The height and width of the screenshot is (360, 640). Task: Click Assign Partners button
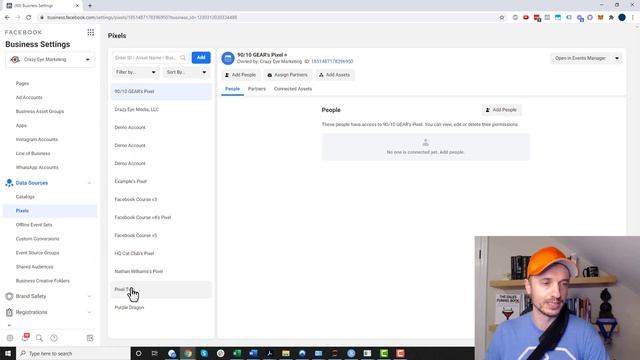[287, 75]
